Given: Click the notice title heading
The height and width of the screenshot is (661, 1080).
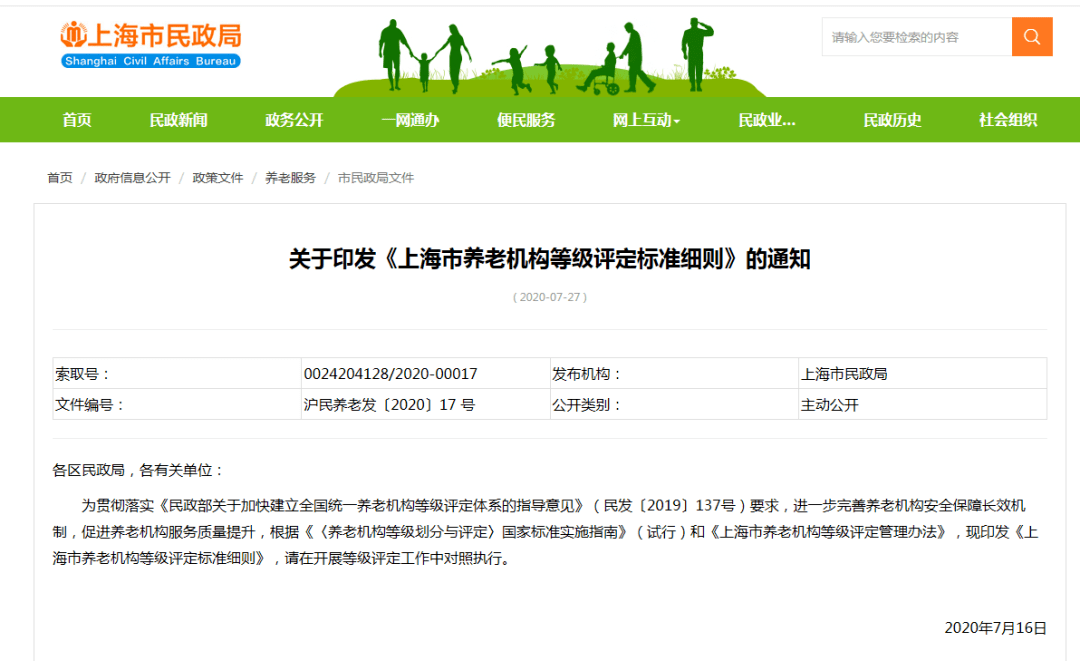Looking at the screenshot, I should [550, 259].
